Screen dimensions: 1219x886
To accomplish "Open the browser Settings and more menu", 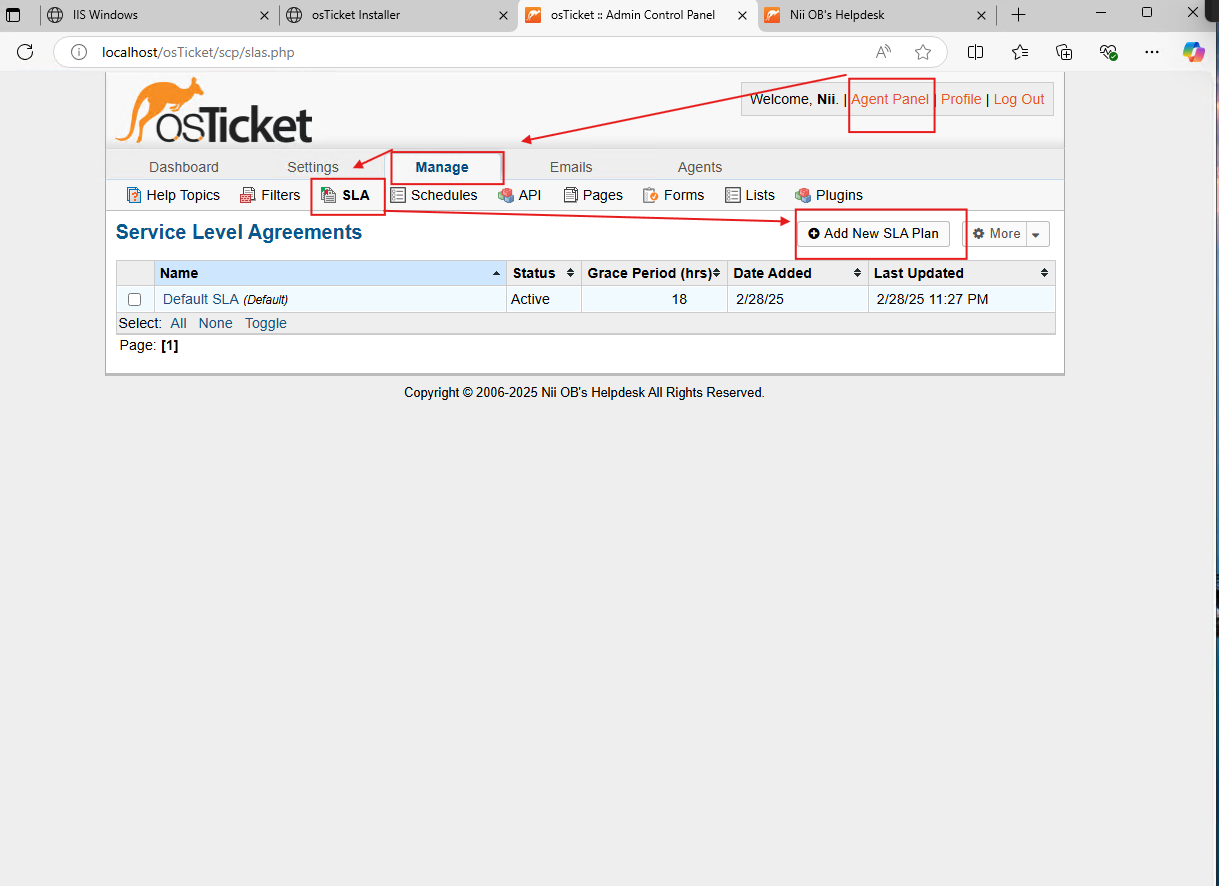I will (x=1152, y=52).
